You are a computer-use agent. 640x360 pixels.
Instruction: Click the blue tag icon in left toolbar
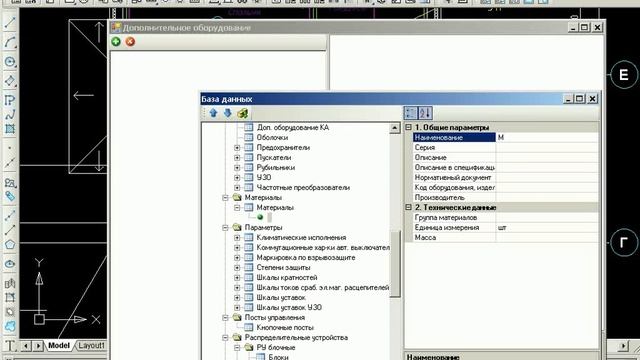[x=10, y=196]
